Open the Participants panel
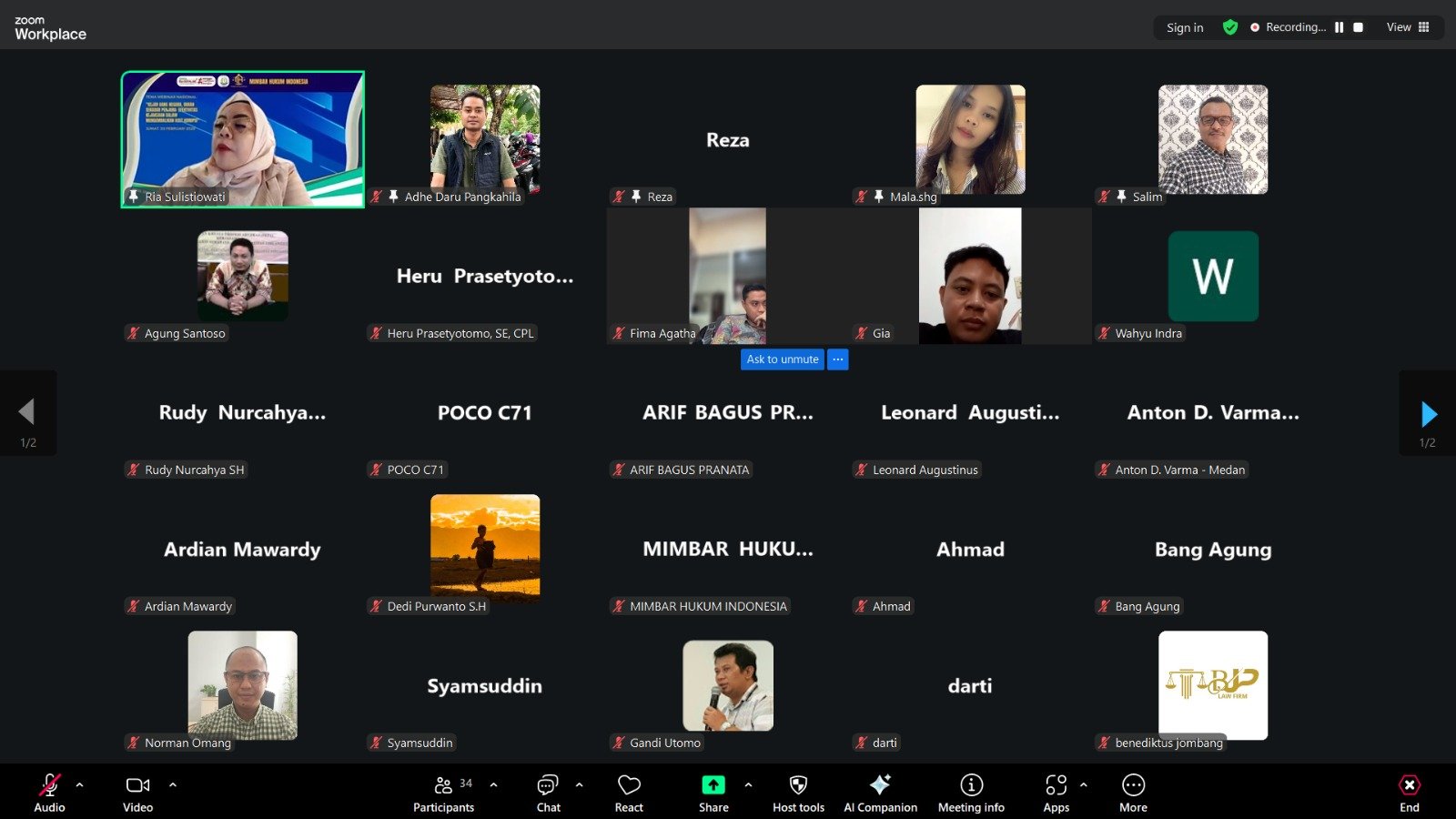Image resolution: width=1456 pixels, height=819 pixels. click(443, 784)
